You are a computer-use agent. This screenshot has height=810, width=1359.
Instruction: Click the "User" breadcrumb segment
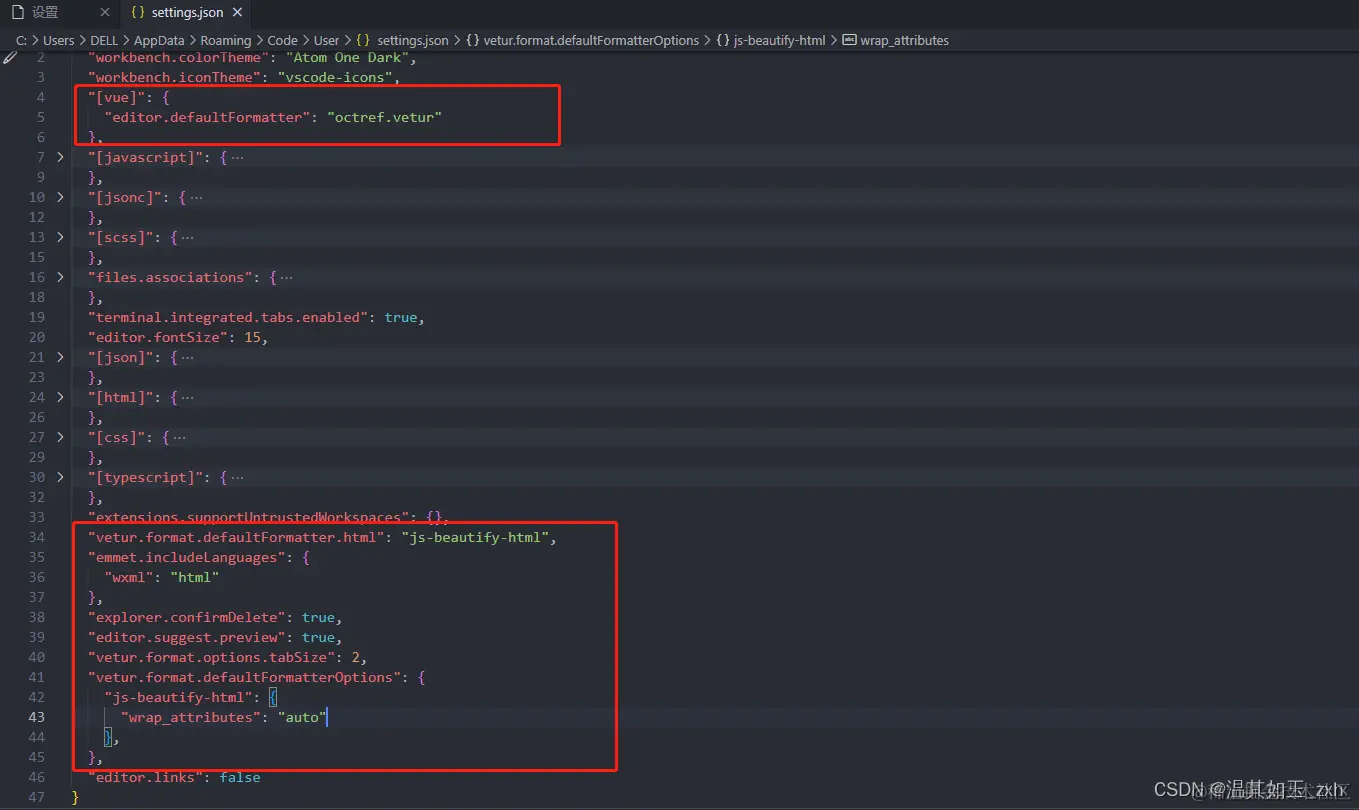pyautogui.click(x=326, y=40)
